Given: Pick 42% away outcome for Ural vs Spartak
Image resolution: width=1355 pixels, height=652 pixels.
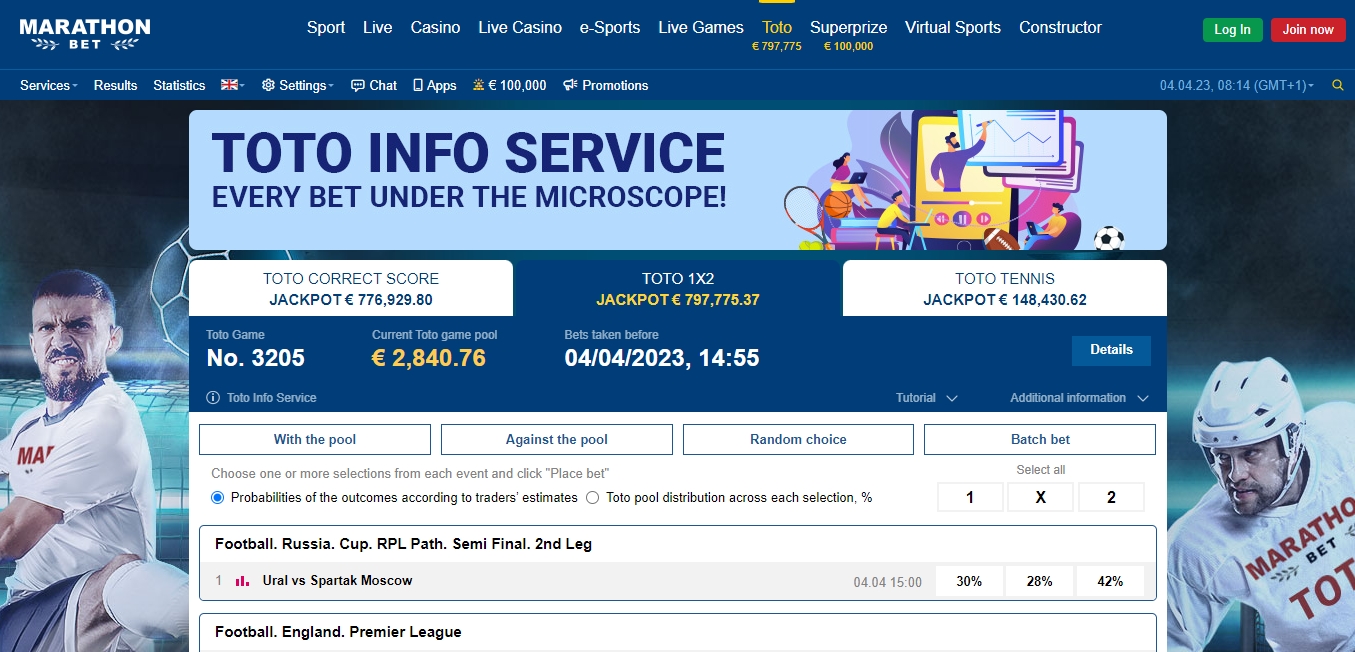Looking at the screenshot, I should (1110, 581).
